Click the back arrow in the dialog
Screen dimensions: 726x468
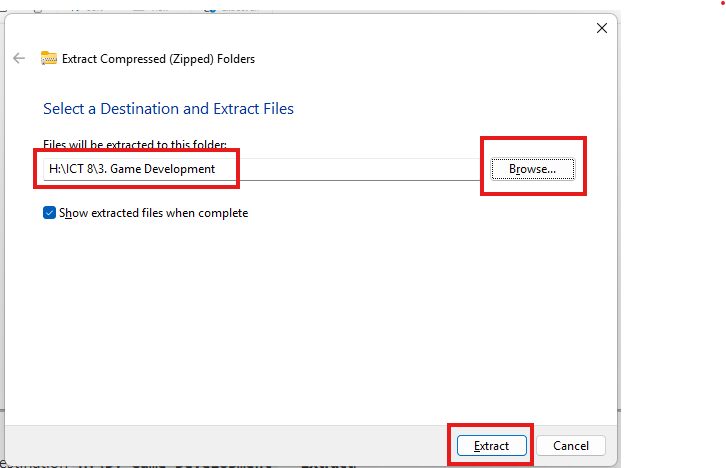pyautogui.click(x=19, y=58)
